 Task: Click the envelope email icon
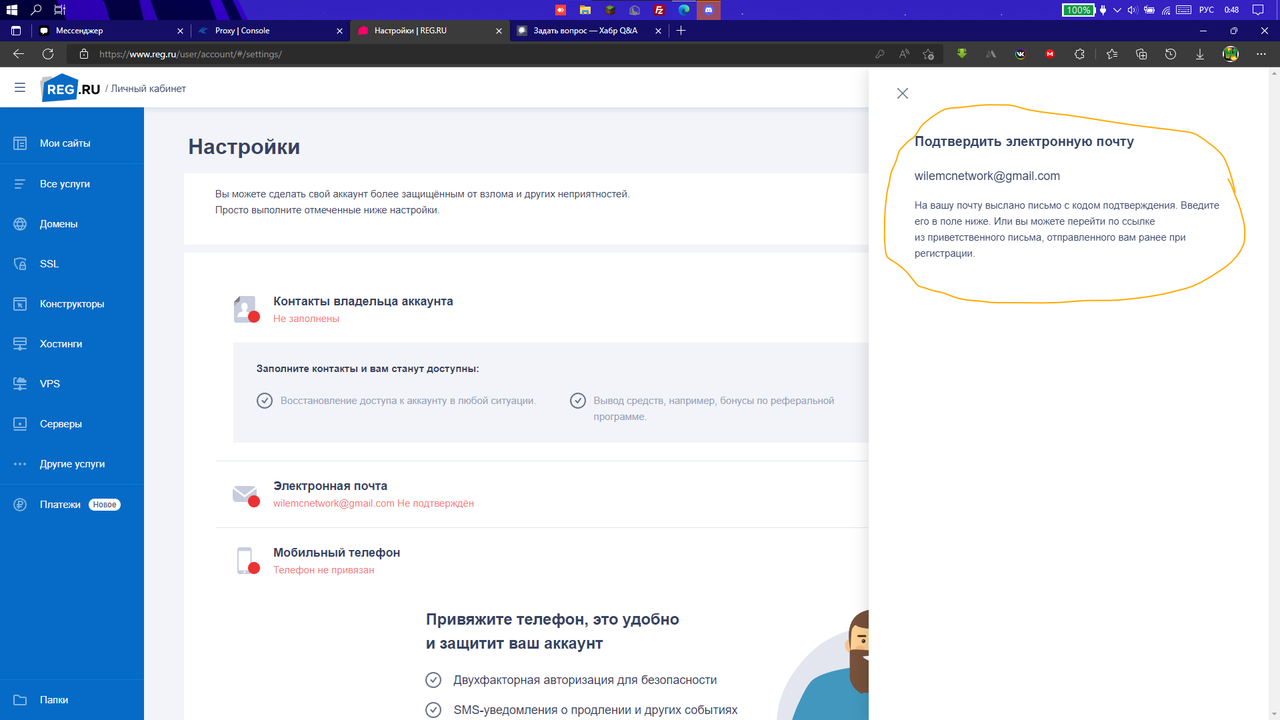[x=245, y=495]
